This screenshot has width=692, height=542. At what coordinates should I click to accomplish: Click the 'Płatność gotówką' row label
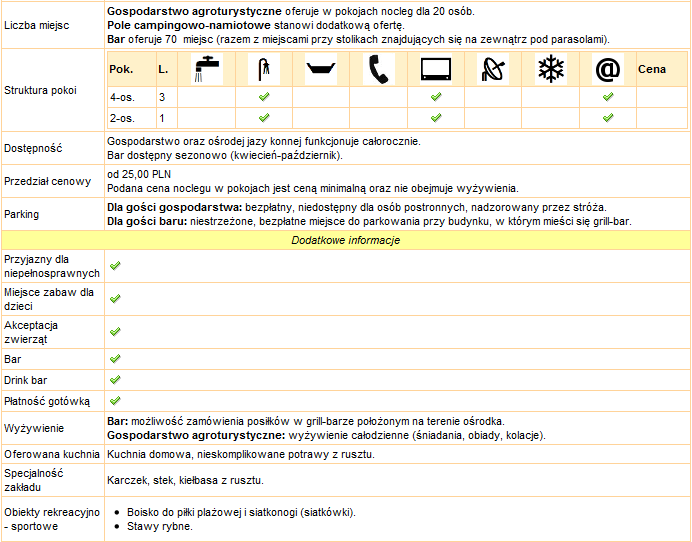(x=47, y=402)
